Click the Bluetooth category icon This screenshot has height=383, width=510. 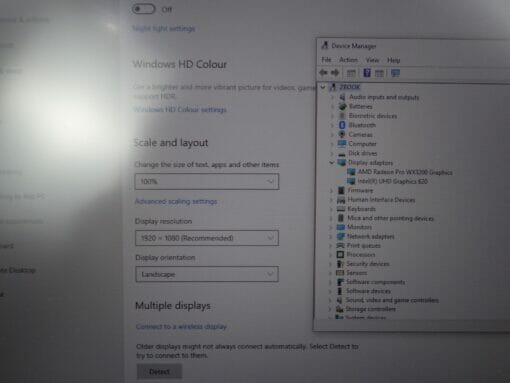tap(342, 125)
